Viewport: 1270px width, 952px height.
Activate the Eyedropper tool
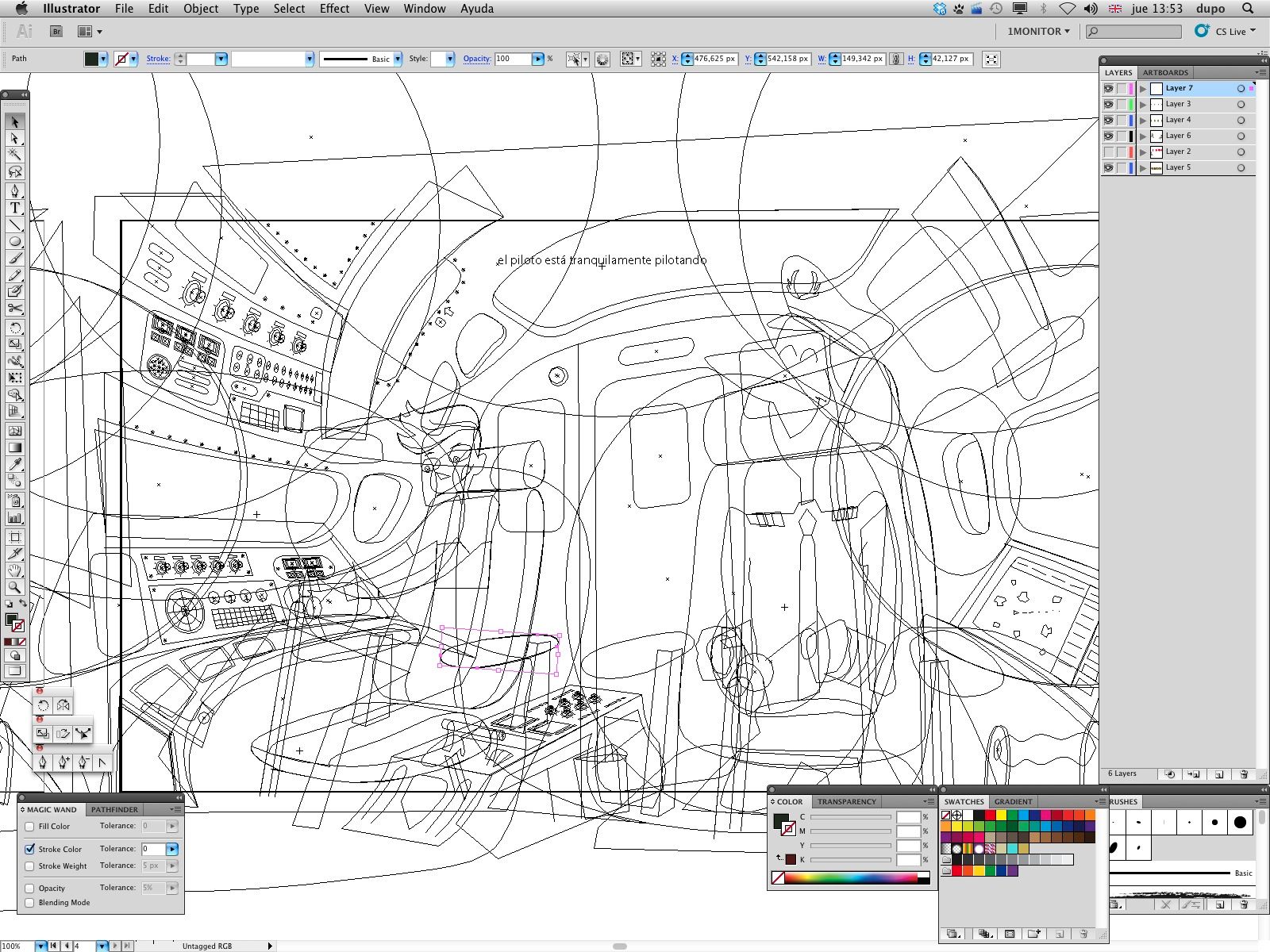(x=15, y=463)
